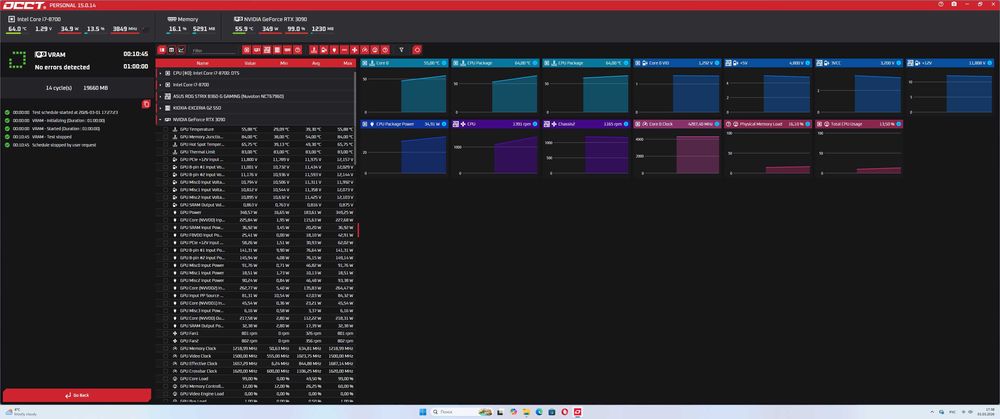Switch to graph-only monitoring view
Screen dimensions: 1000x419
[181, 49]
